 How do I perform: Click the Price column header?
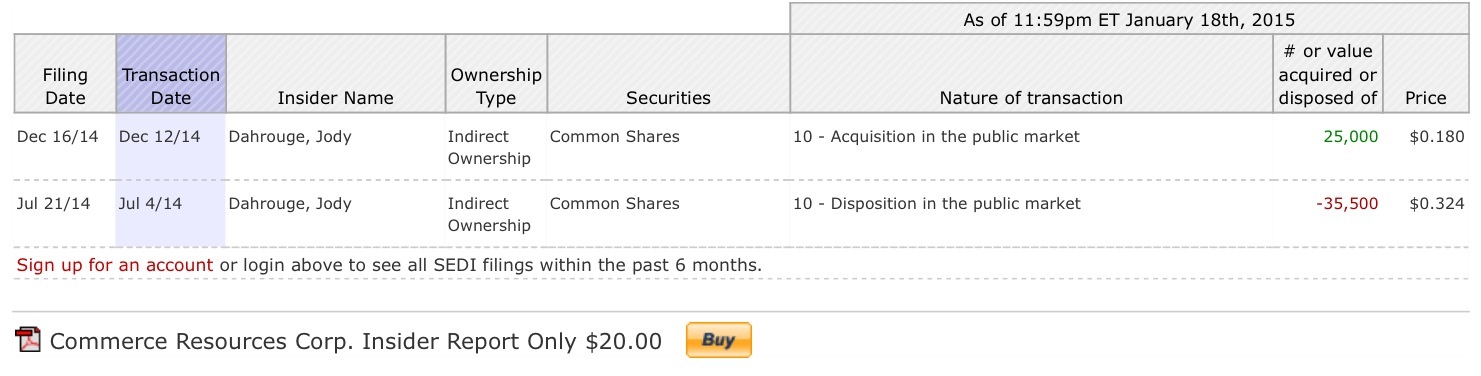(1426, 98)
